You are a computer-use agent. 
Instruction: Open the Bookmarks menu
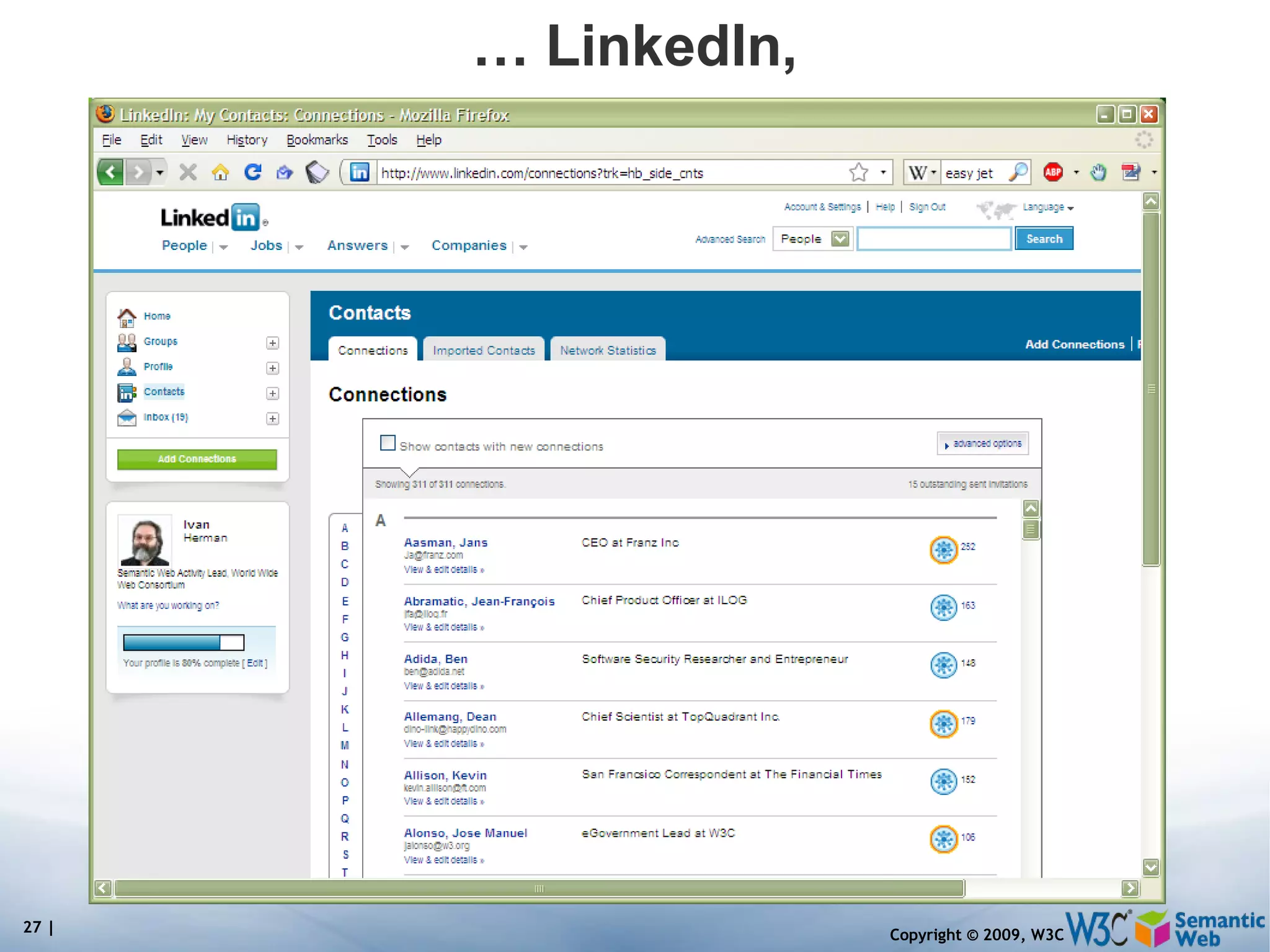[x=317, y=140]
